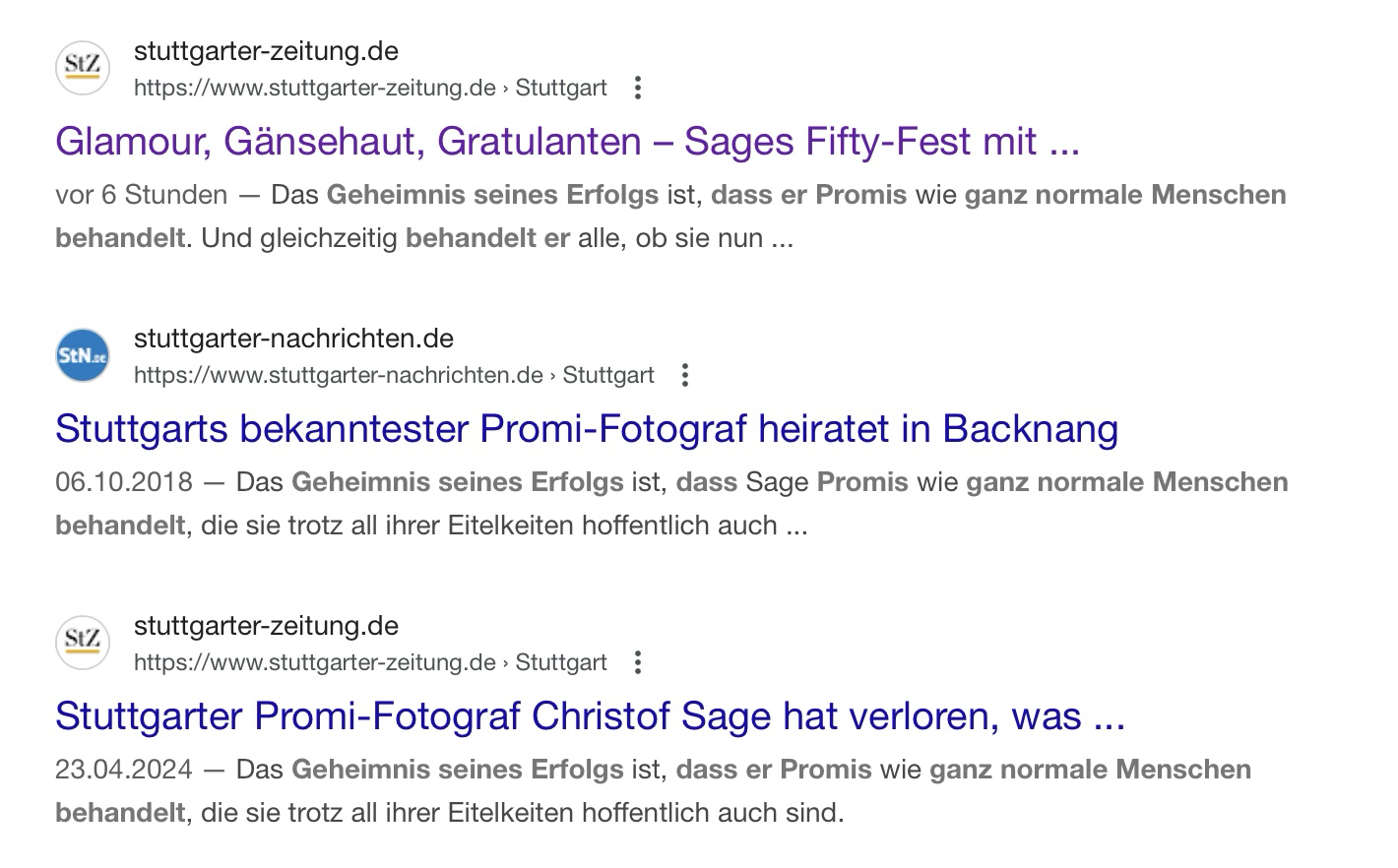Click the stuttgarter-zeitung.de URL breadcrumb above the Glamour title
The image size is (1398, 868).
(x=369, y=88)
